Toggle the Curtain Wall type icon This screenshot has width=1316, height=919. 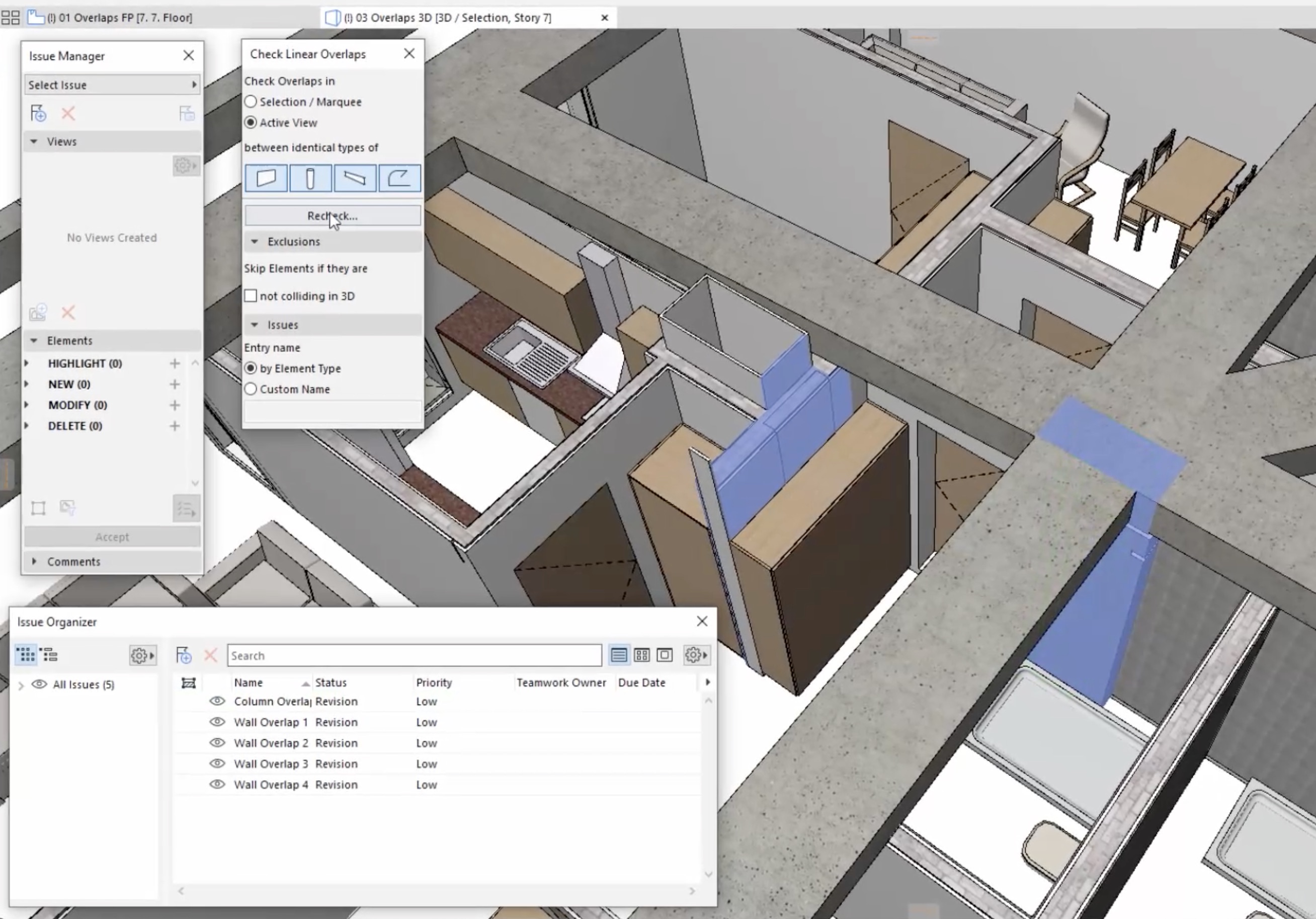399,178
